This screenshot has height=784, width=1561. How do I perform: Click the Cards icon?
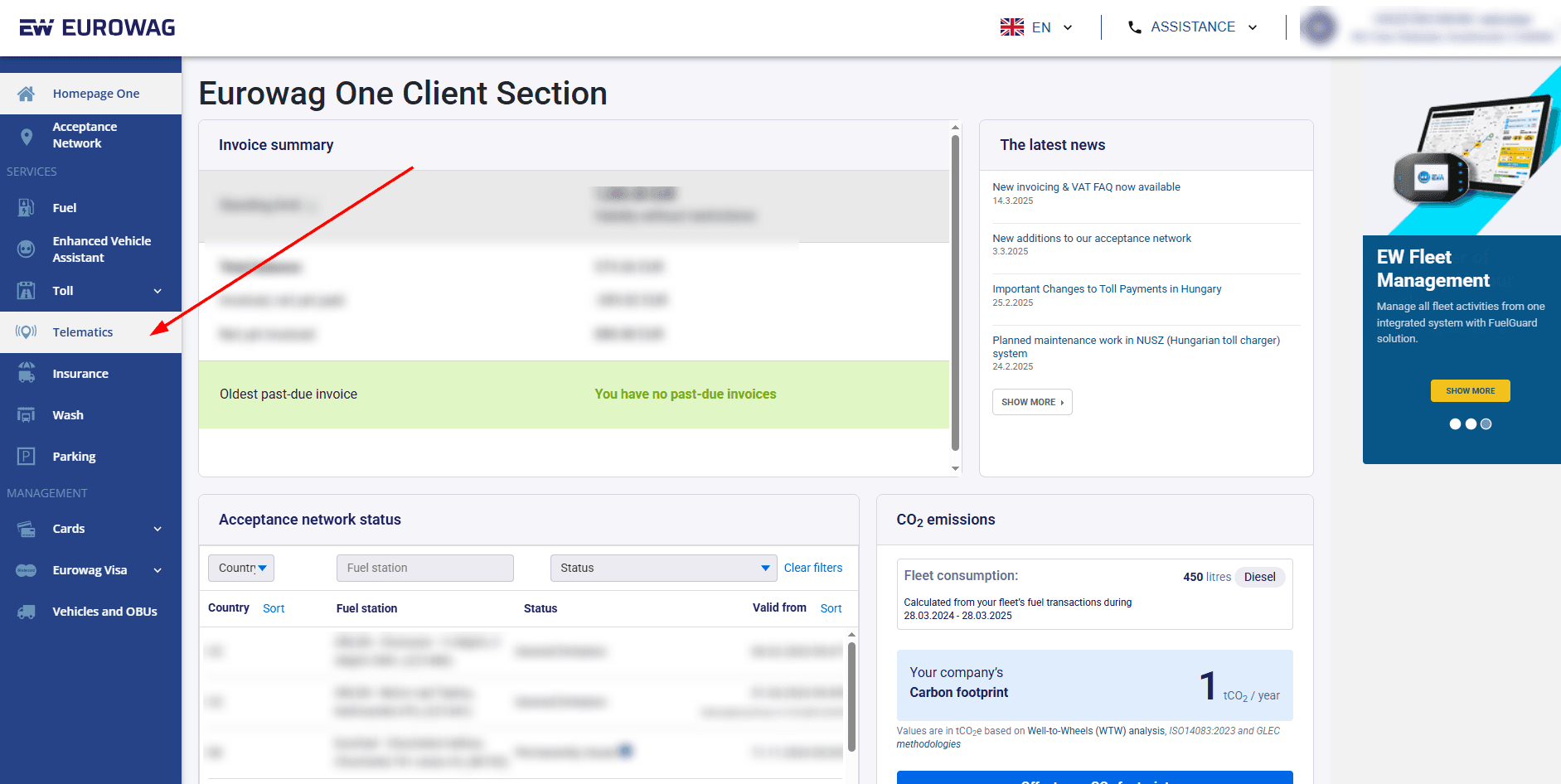coord(27,529)
